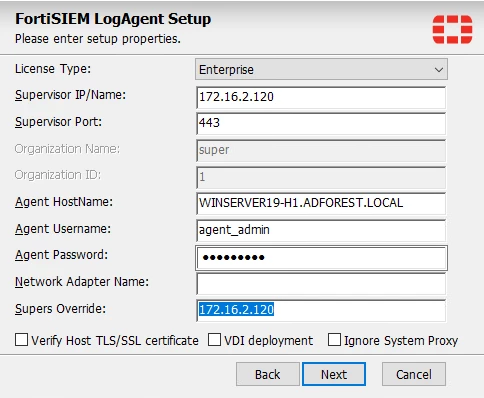The image size is (484, 398).
Task: Proceed with the Next button
Action: [334, 374]
